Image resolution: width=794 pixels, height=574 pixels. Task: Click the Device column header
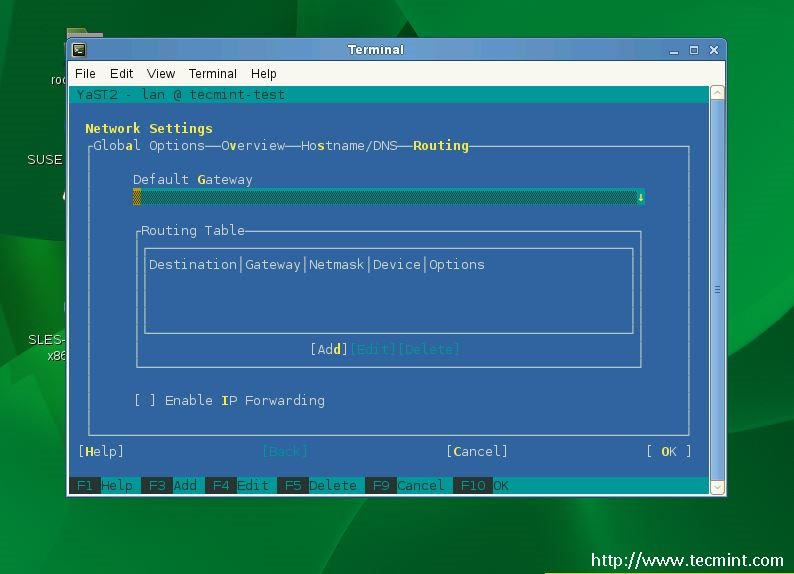click(397, 265)
